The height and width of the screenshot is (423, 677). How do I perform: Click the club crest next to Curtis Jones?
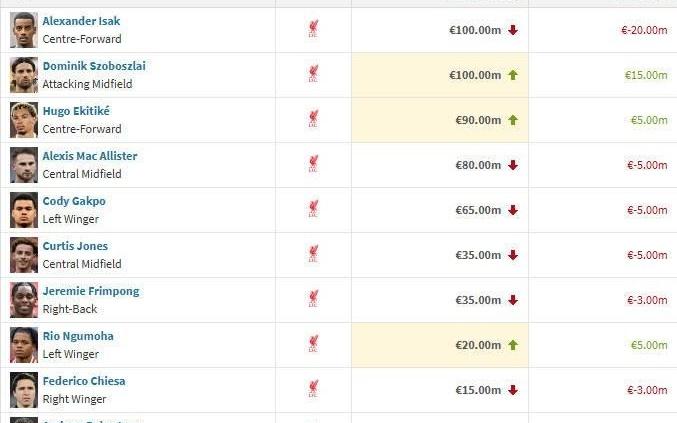point(314,255)
